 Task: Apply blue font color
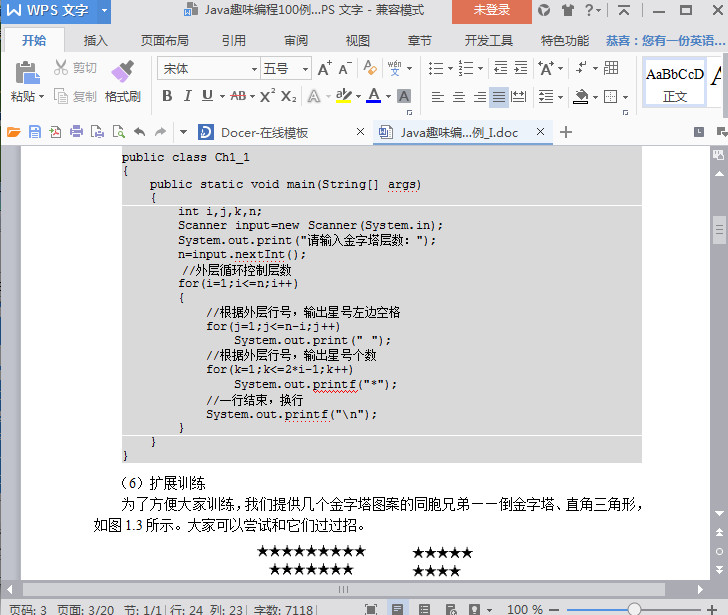point(373,96)
